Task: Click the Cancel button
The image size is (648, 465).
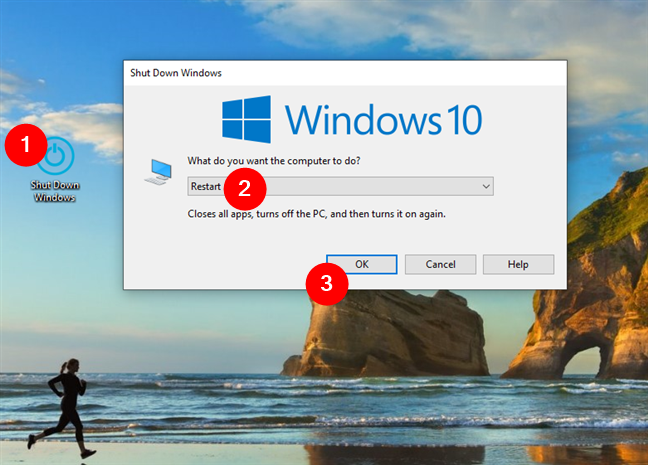Action: pos(440,264)
